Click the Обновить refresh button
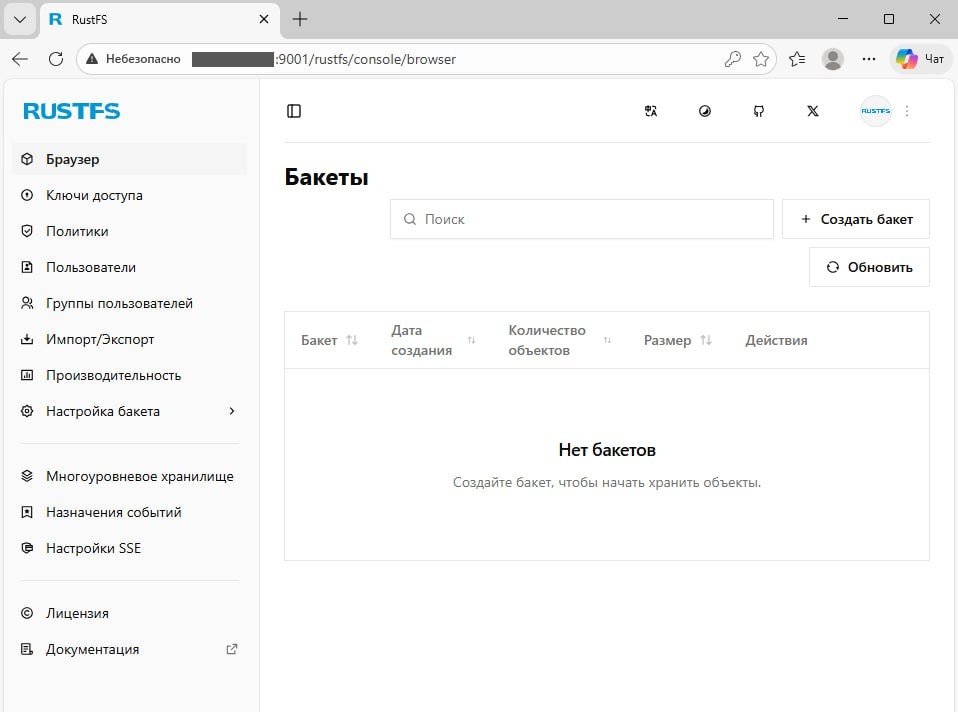 (x=869, y=267)
